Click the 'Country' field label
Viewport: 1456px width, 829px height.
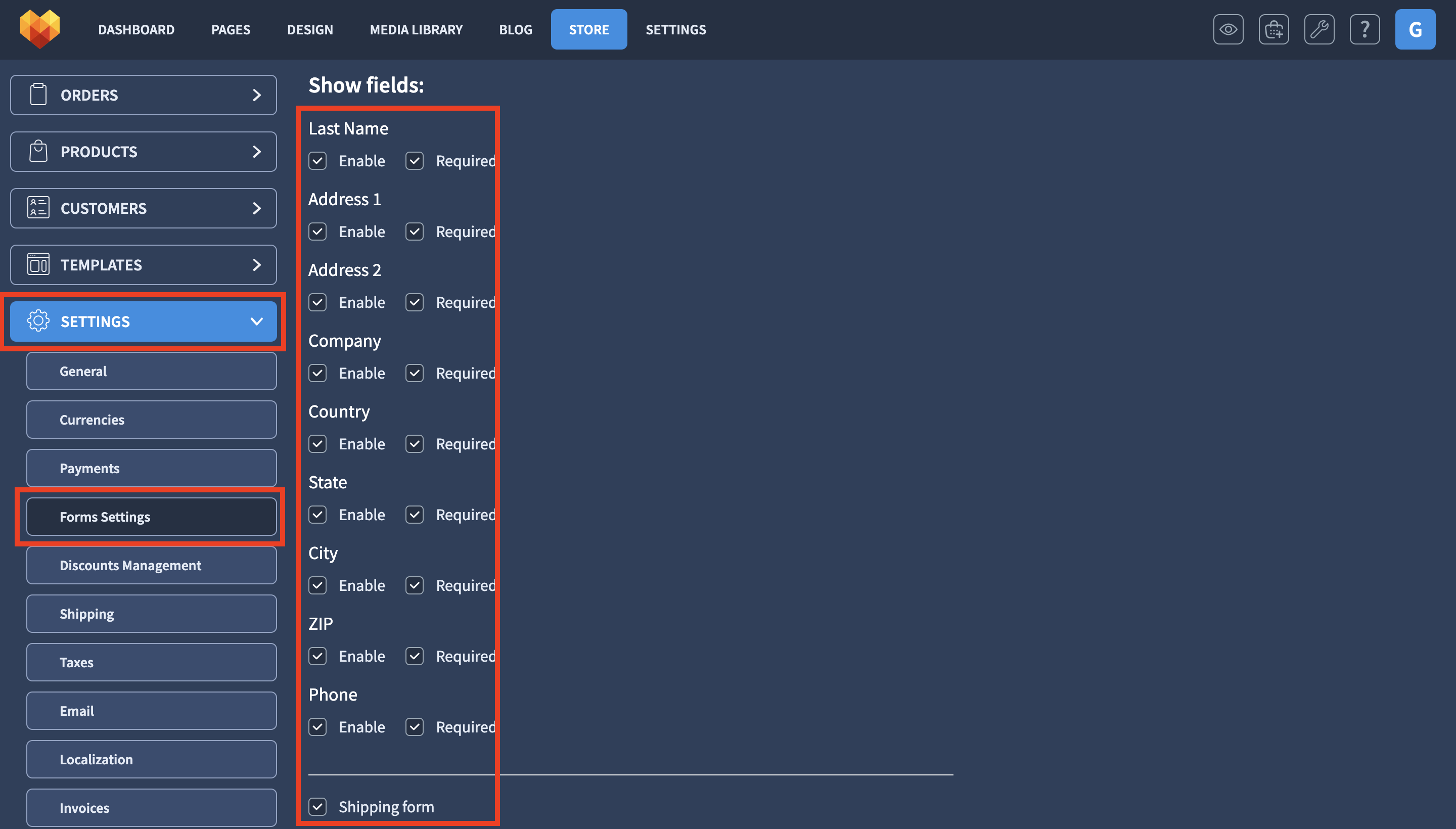pos(339,411)
